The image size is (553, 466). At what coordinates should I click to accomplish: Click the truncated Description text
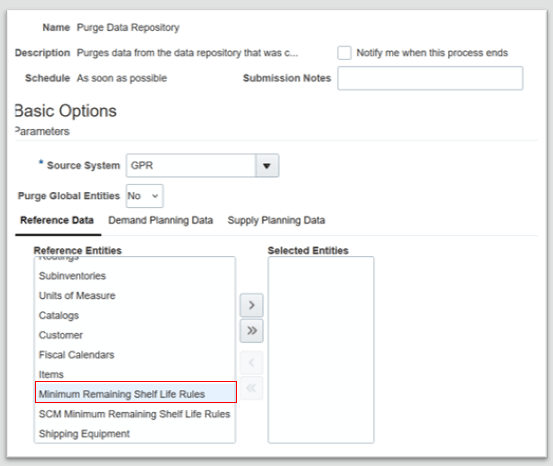click(x=187, y=53)
